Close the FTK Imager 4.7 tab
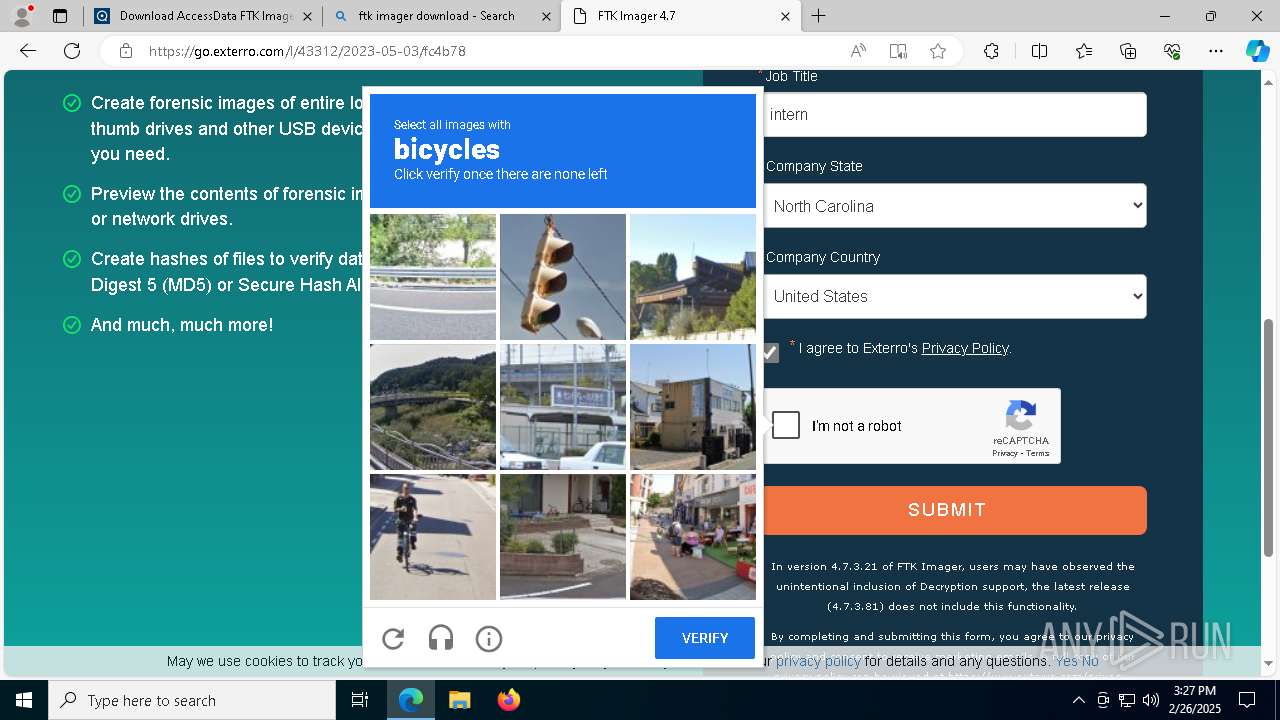 [x=785, y=16]
